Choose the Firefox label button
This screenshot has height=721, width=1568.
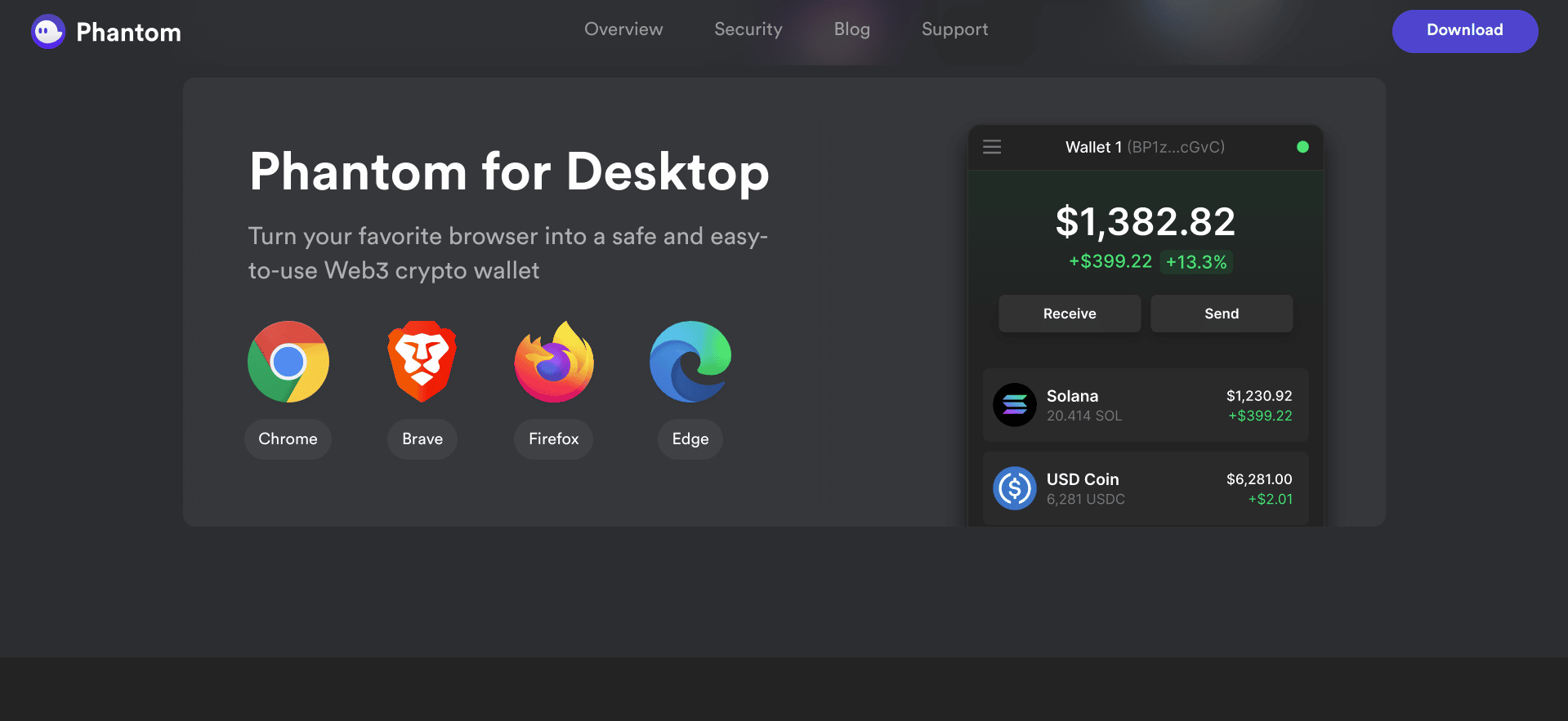click(553, 439)
